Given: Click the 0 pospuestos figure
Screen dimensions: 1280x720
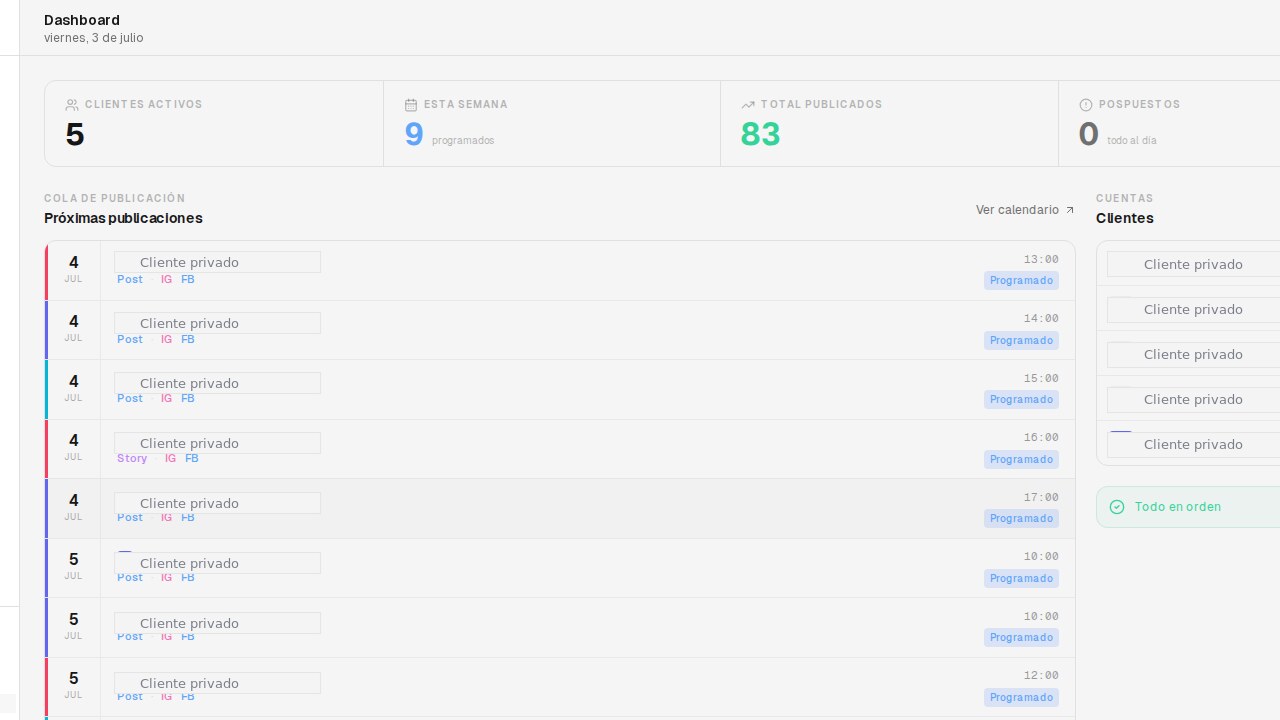Looking at the screenshot, I should coord(1089,134).
